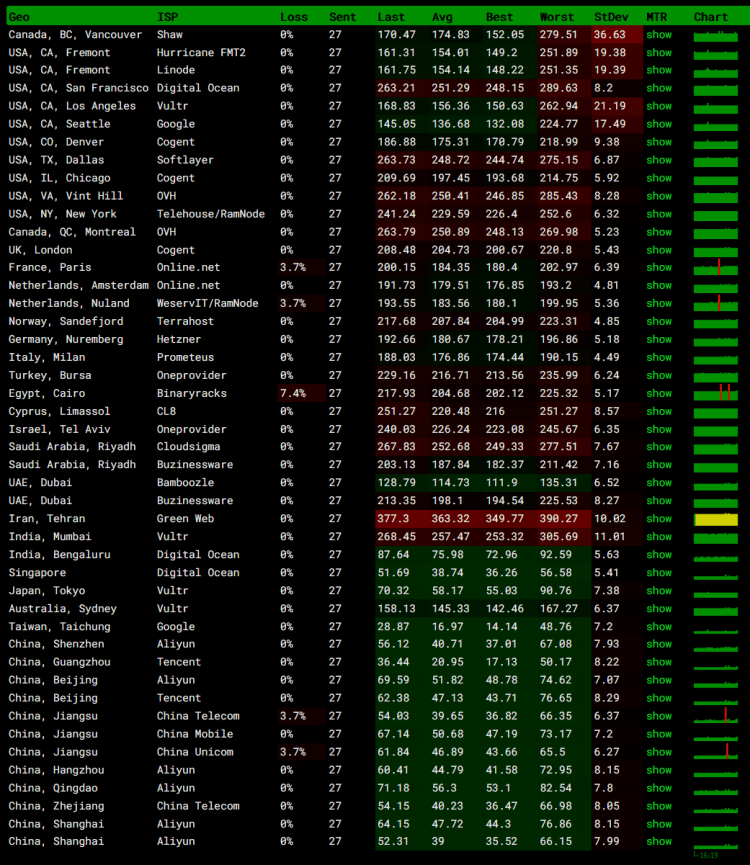Click the StDev column header
The height and width of the screenshot is (865, 750).
(611, 17)
